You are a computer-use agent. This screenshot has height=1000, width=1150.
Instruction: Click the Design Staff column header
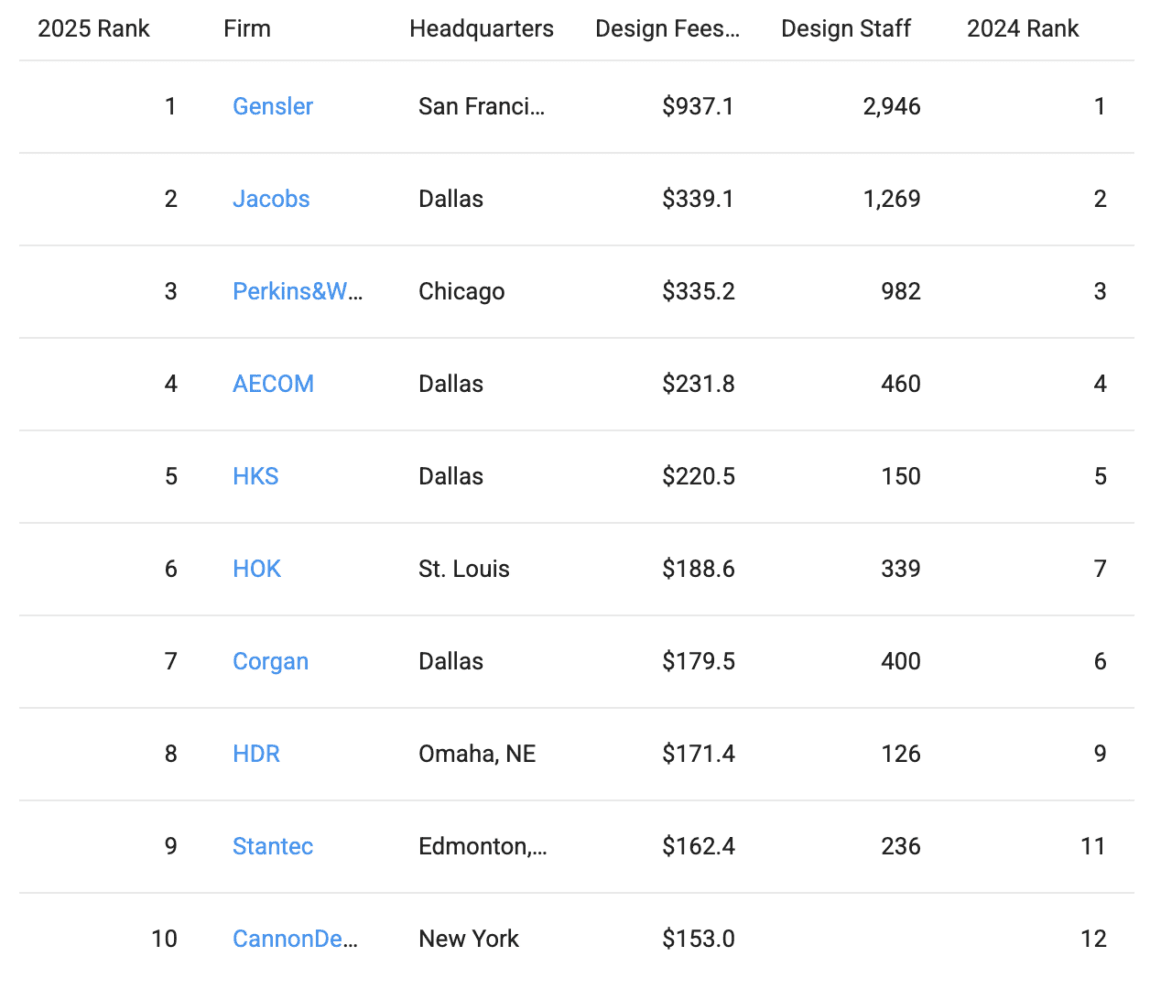coord(846,29)
